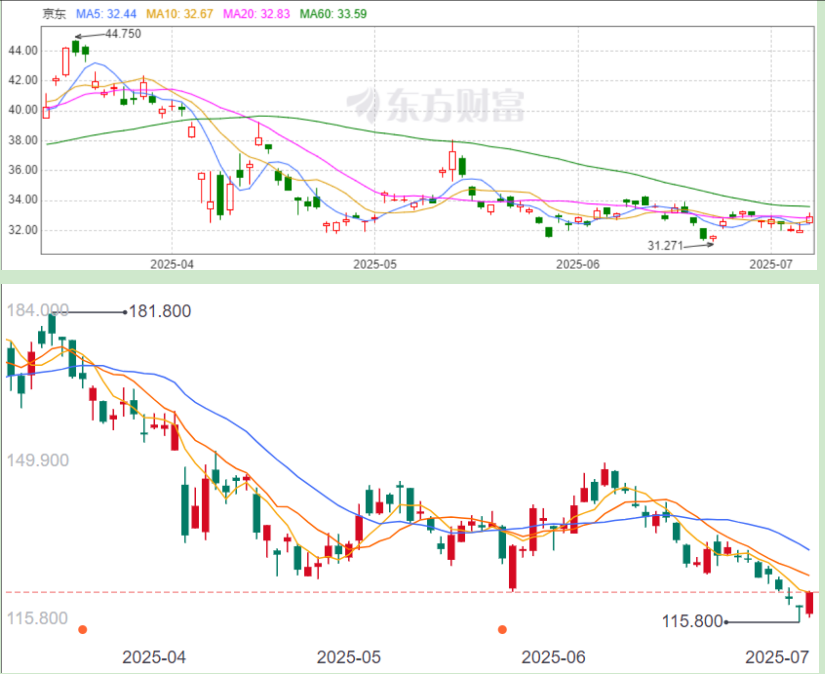Click the gray 149.900 axis label

[37, 460]
